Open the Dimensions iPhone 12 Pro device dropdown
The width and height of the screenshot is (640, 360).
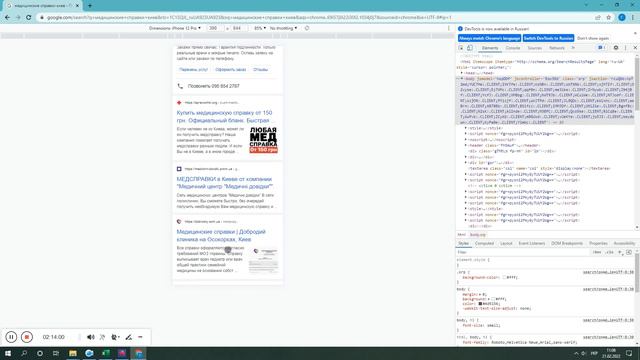pos(175,28)
